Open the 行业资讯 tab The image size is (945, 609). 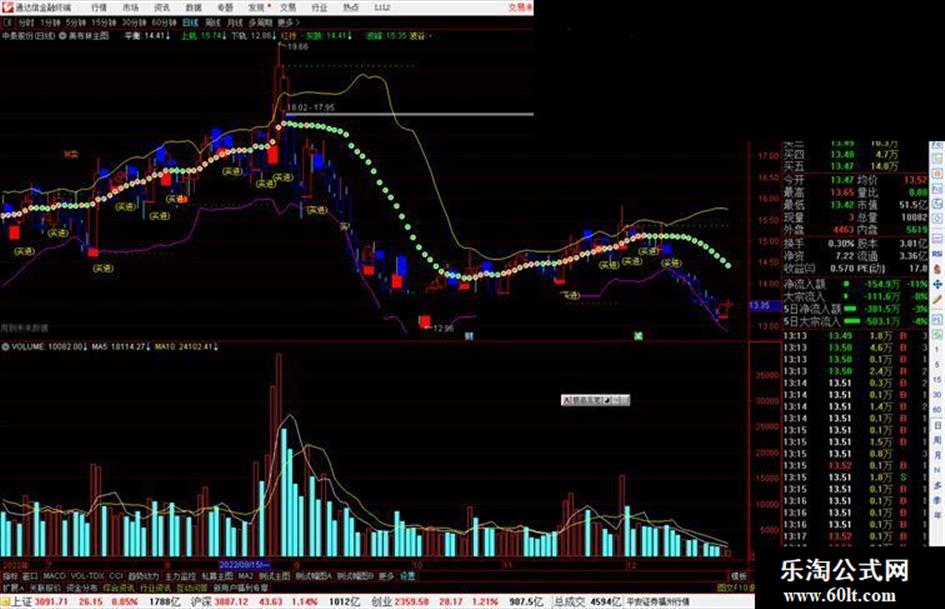[155, 587]
